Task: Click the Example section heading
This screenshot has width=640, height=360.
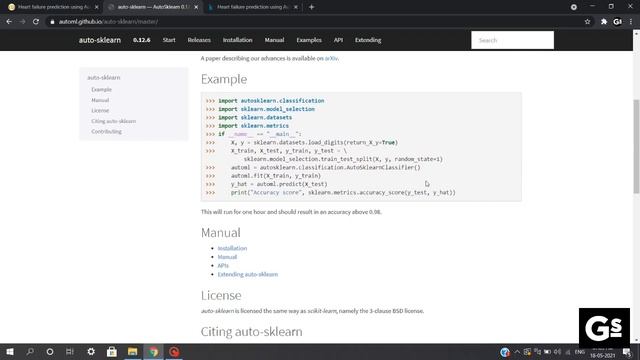Action: tap(224, 79)
